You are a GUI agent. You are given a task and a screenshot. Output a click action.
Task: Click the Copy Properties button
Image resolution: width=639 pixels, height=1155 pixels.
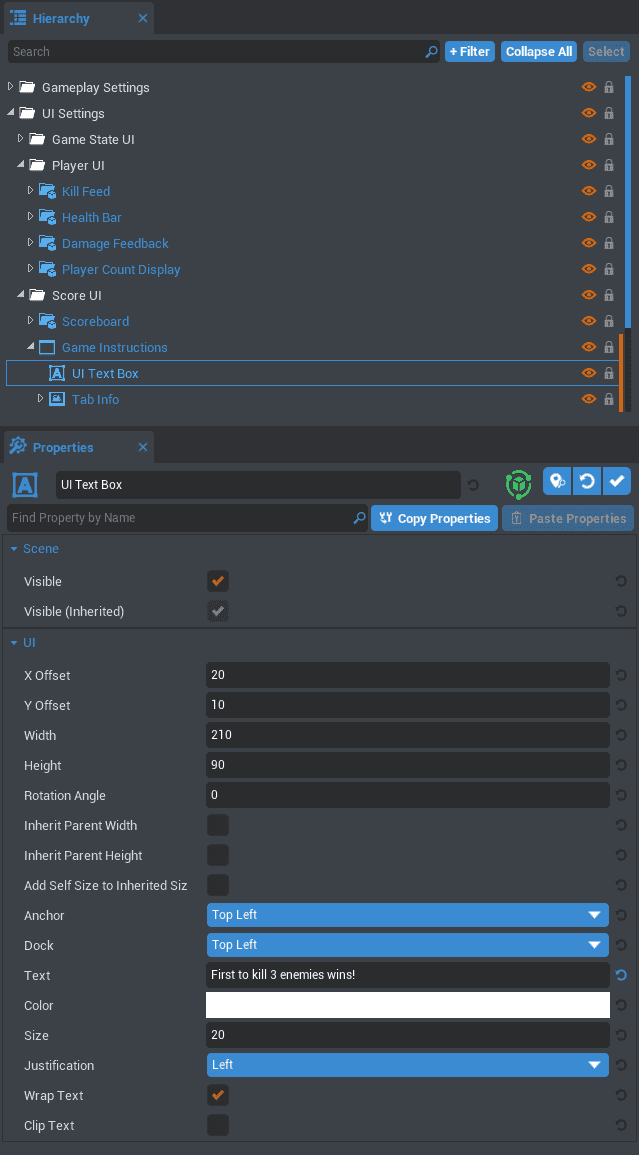434,518
